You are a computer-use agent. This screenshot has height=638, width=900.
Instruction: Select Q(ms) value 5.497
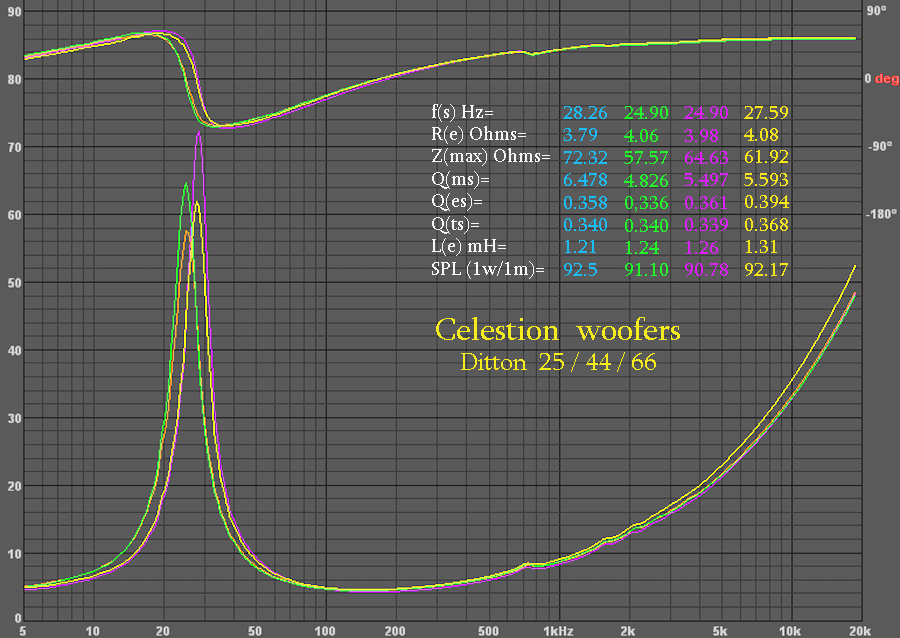pyautogui.click(x=706, y=180)
